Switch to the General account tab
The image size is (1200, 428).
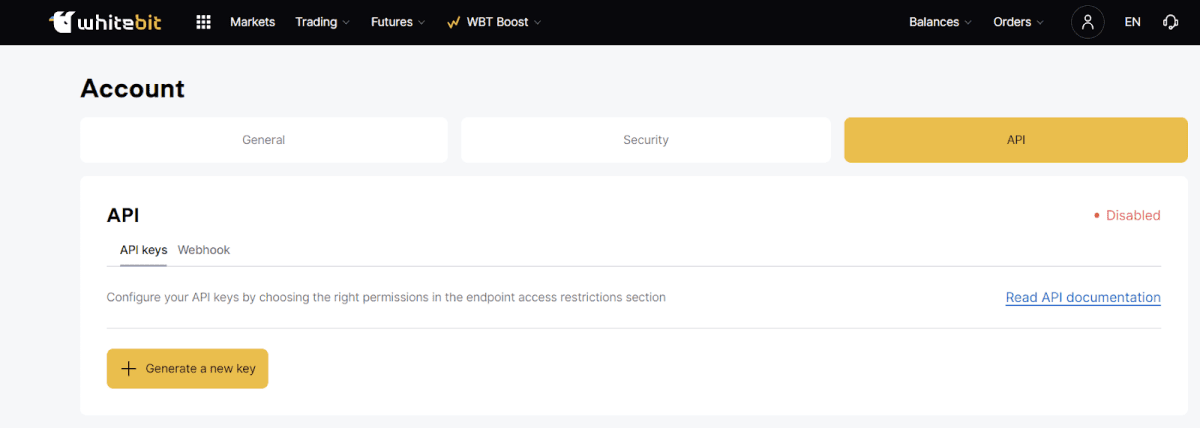(264, 140)
